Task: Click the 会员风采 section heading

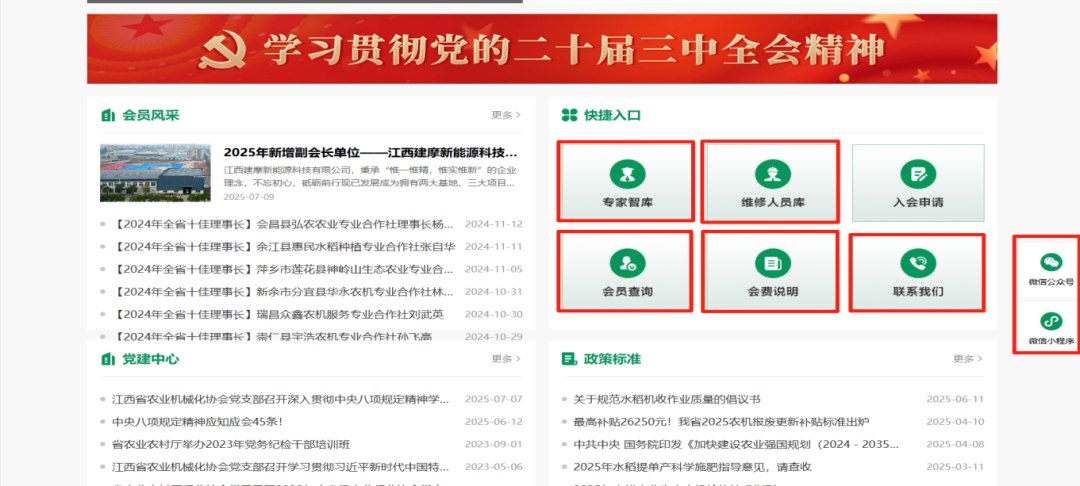Action: (x=150, y=115)
